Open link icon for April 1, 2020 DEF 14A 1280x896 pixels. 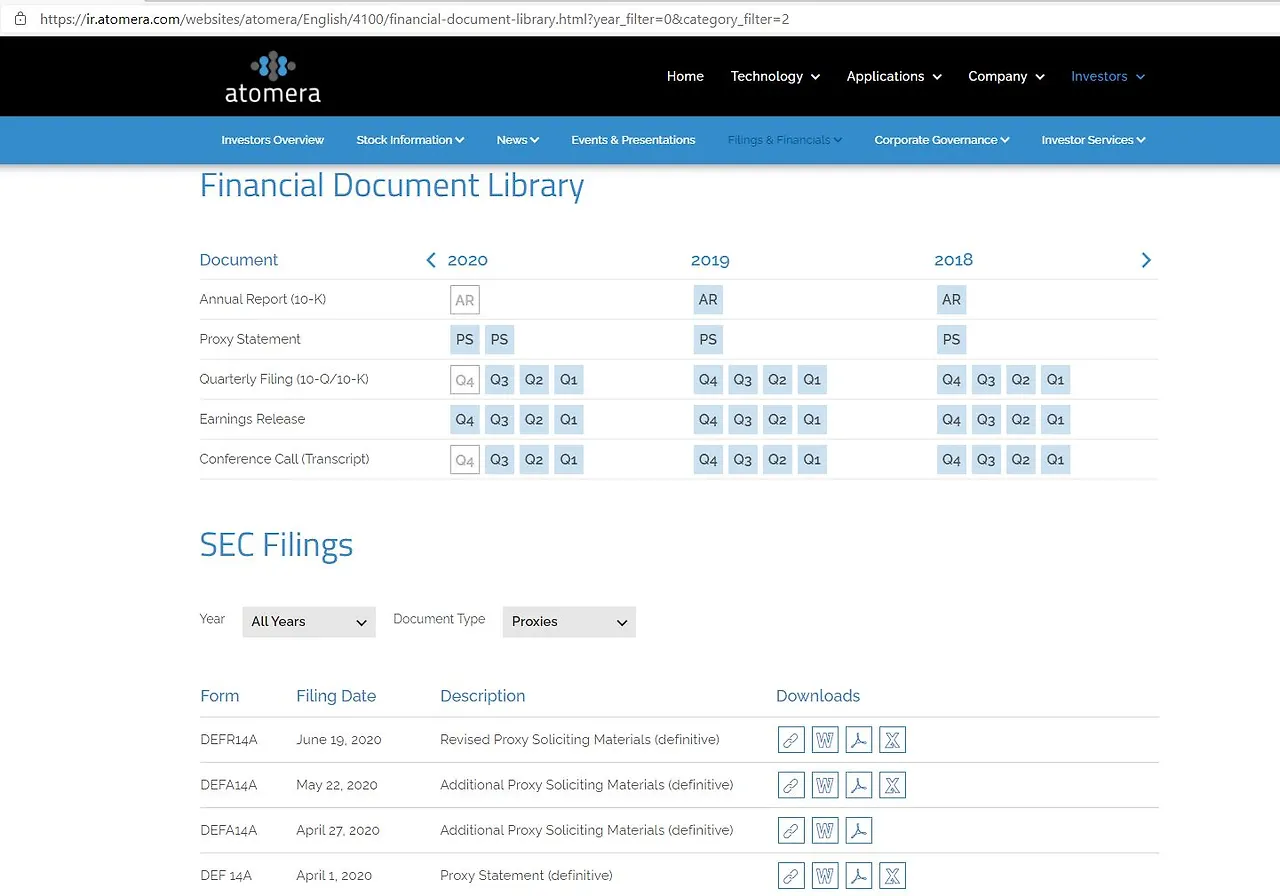point(791,876)
